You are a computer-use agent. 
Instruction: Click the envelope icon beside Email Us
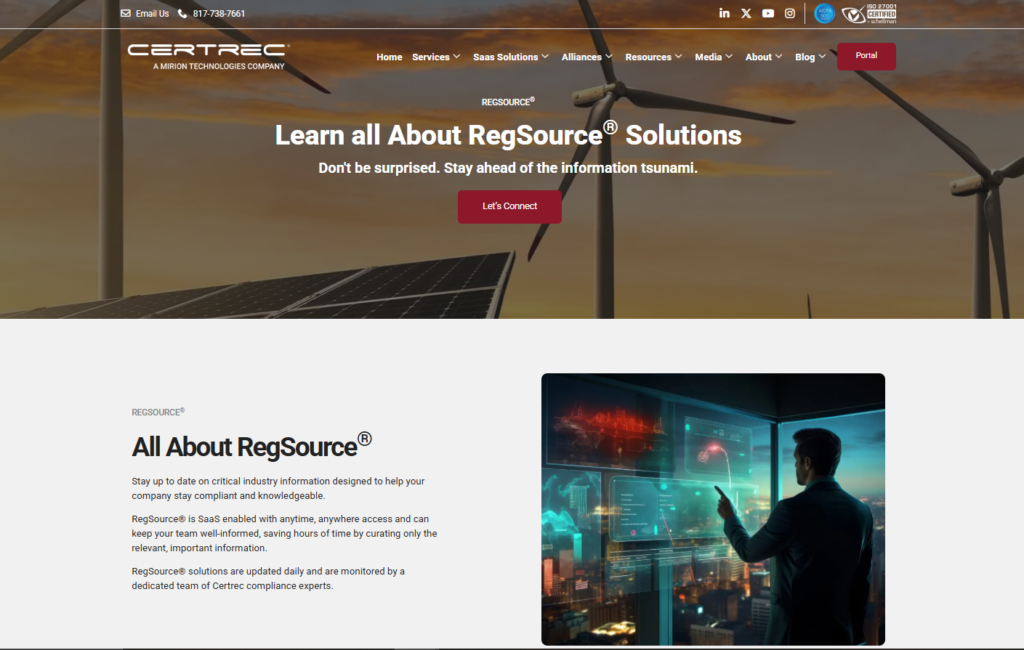click(x=125, y=13)
